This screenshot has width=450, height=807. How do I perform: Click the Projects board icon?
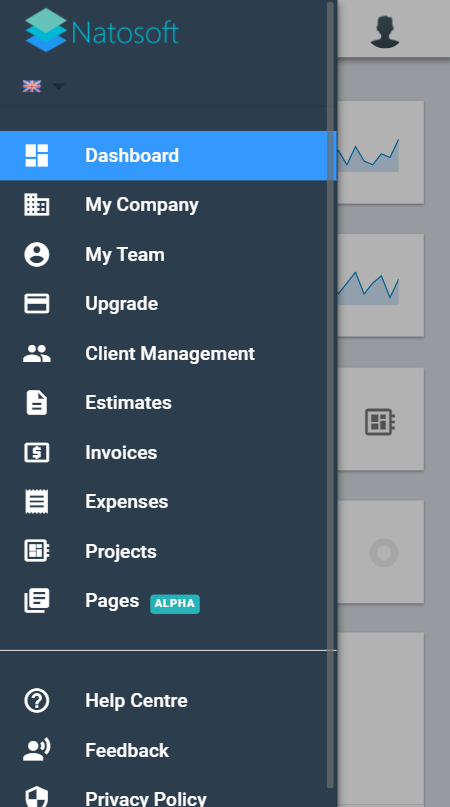coord(37,551)
